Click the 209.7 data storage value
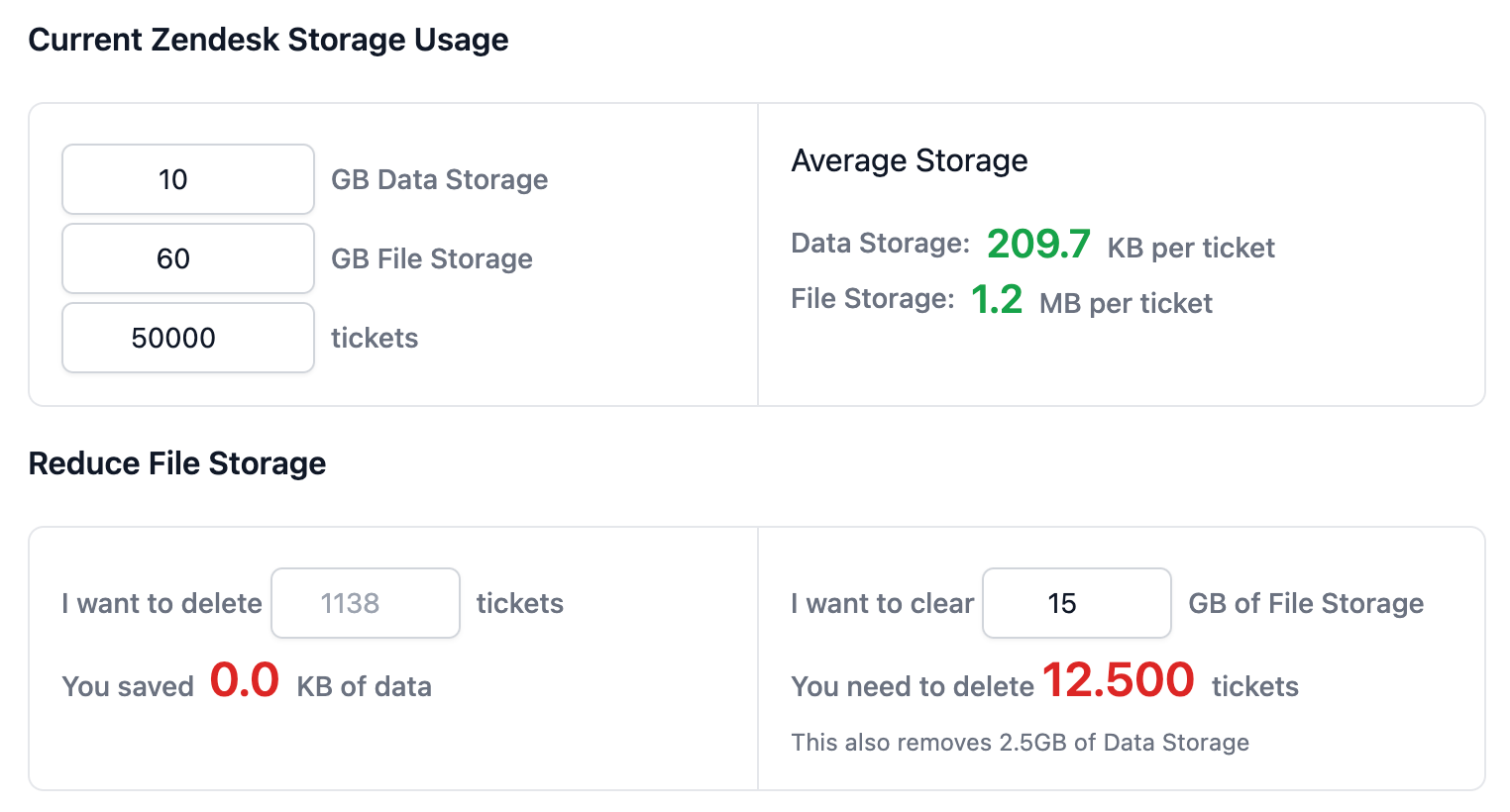The height and width of the screenshot is (812, 1510). pyautogui.click(x=1038, y=244)
